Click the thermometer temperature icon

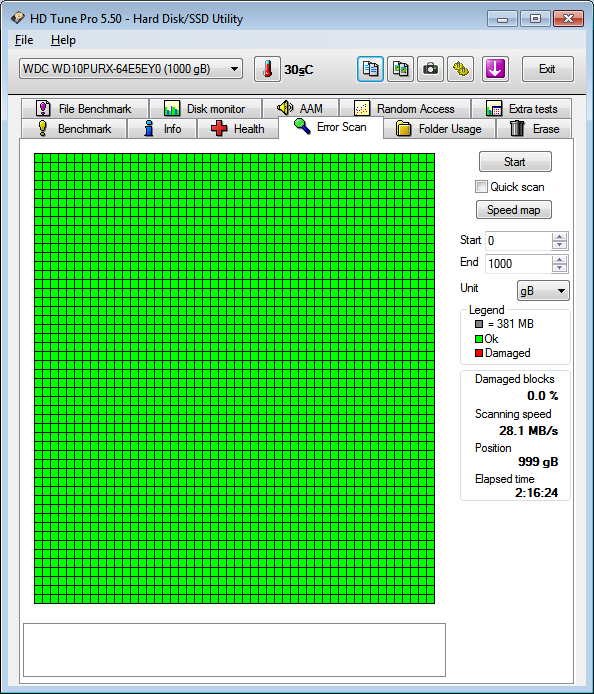pos(267,69)
